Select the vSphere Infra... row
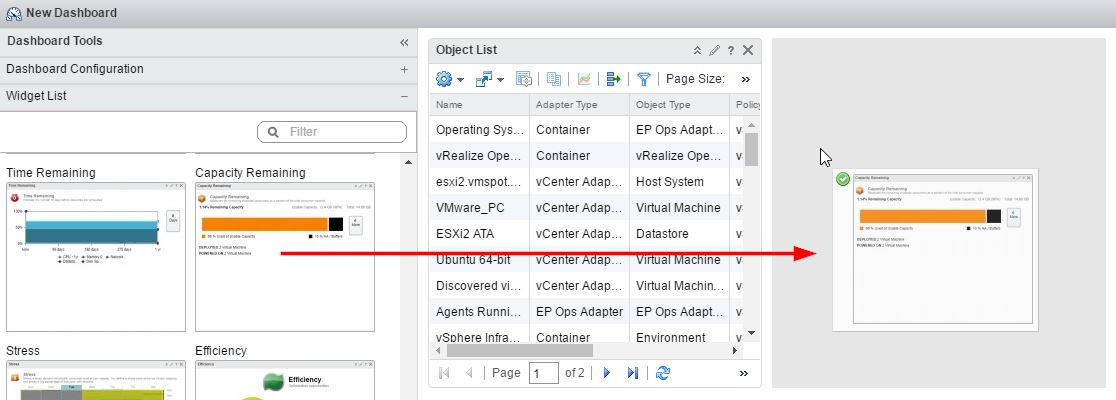Image resolution: width=1116 pixels, height=400 pixels. (586, 336)
